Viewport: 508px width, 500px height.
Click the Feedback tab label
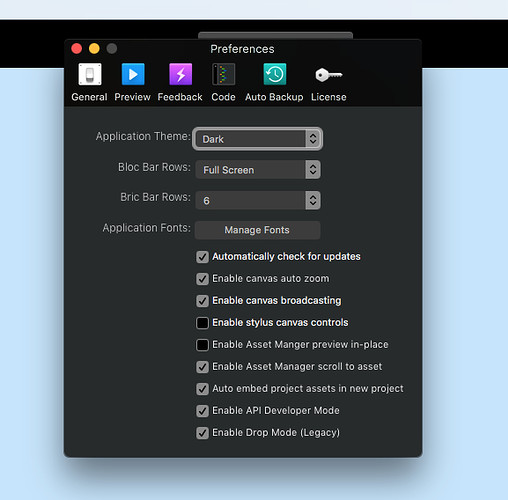(180, 97)
